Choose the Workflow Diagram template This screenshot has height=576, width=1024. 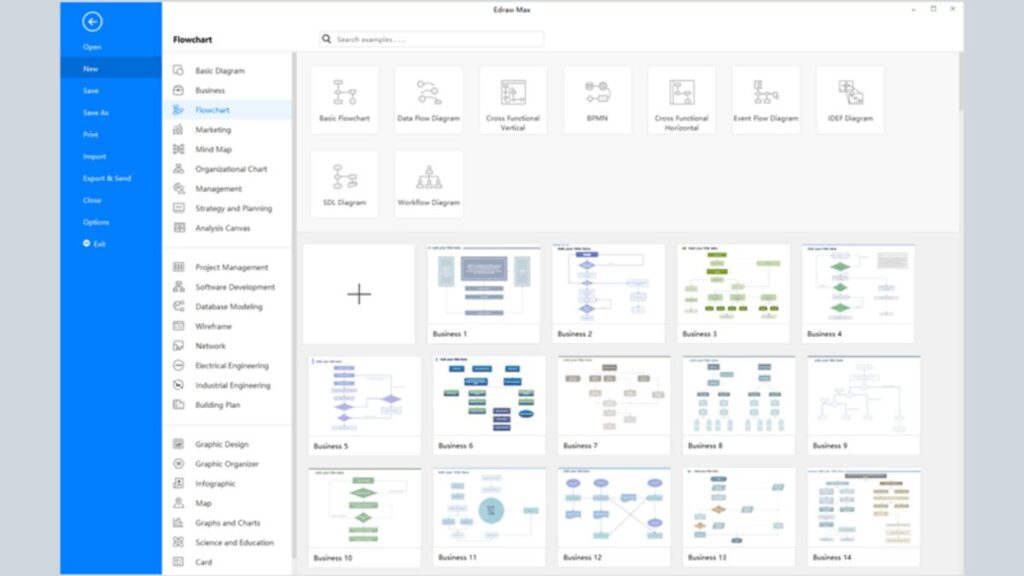(x=428, y=184)
